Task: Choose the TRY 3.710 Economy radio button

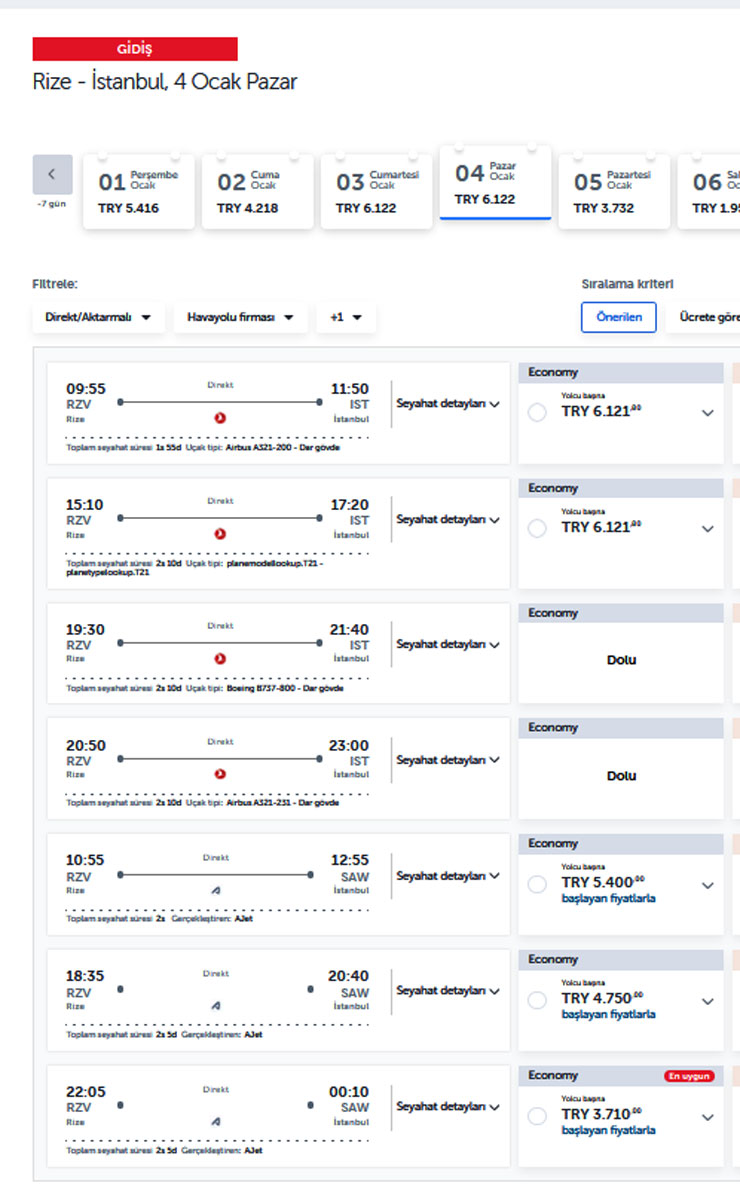Action: coord(537,1117)
